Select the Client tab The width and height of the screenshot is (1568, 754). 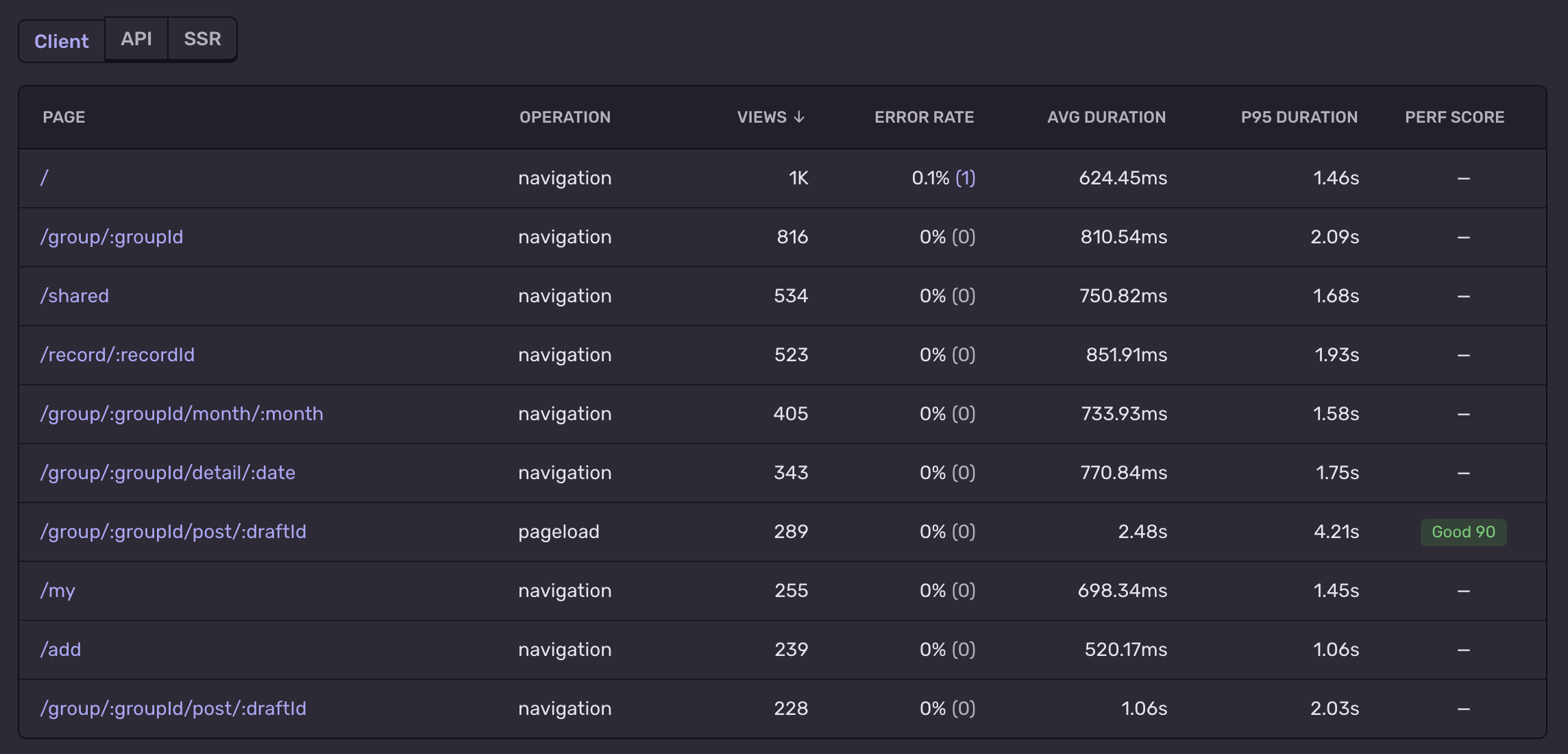coord(62,41)
